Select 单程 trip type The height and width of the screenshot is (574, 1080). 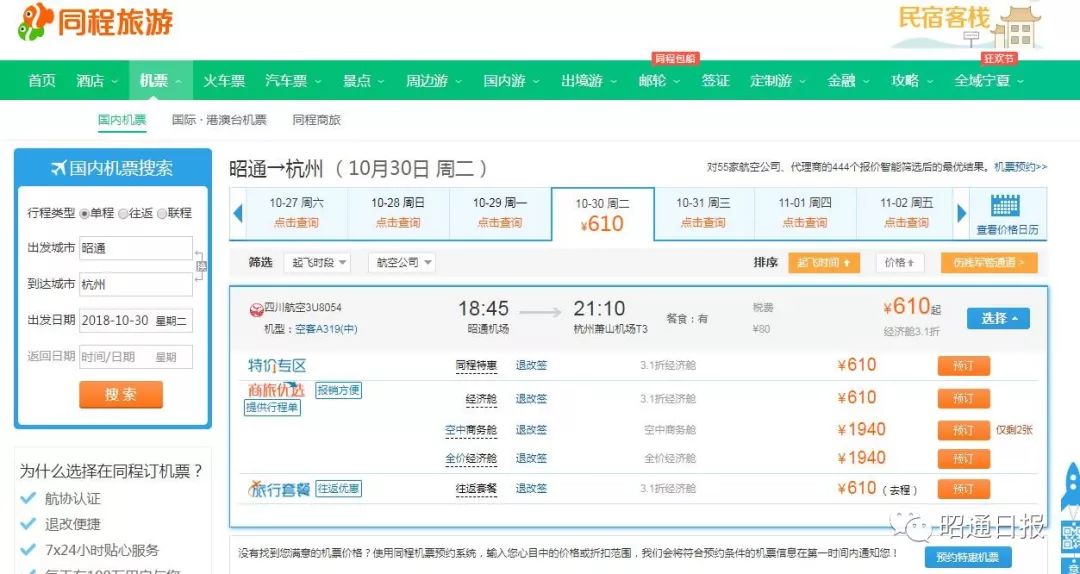[x=85, y=214]
